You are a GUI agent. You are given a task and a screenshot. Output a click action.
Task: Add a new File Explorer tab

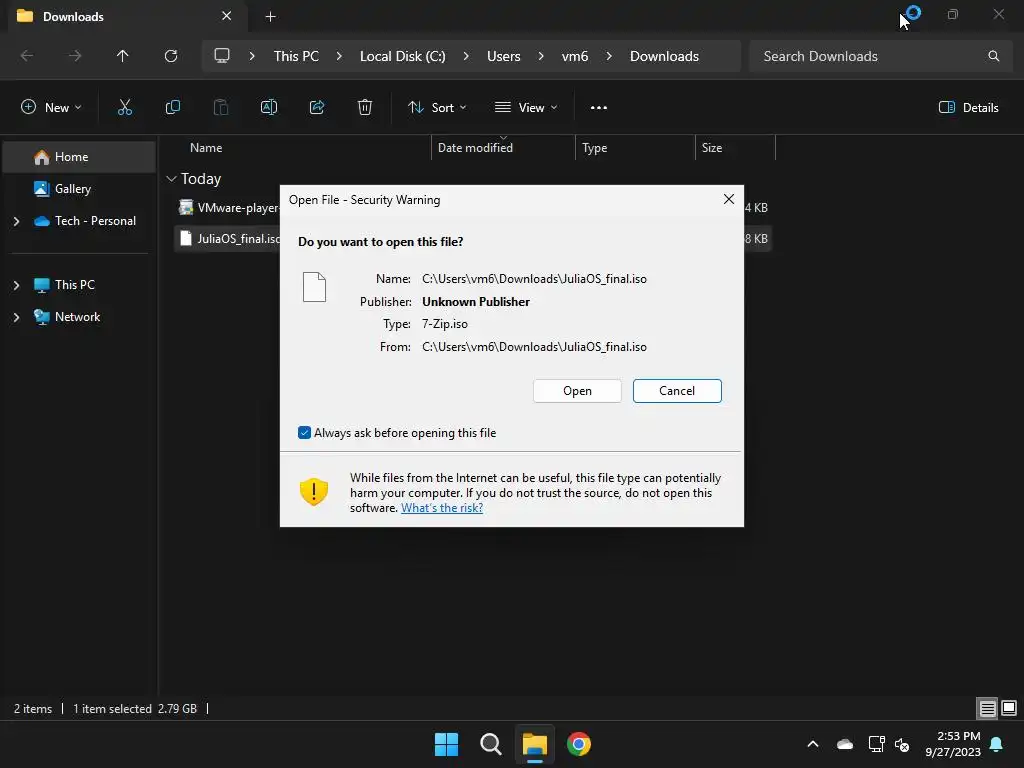(270, 16)
